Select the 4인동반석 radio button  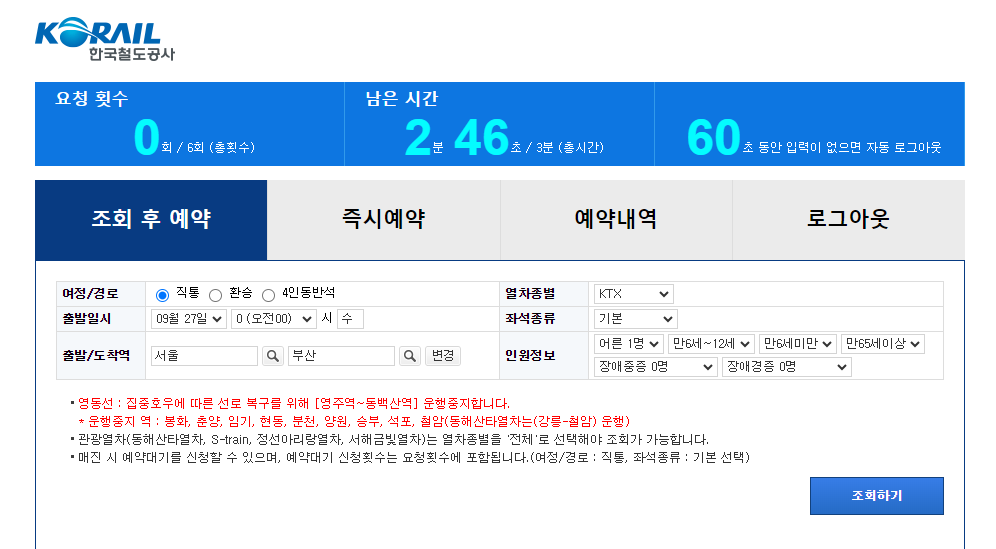268,295
